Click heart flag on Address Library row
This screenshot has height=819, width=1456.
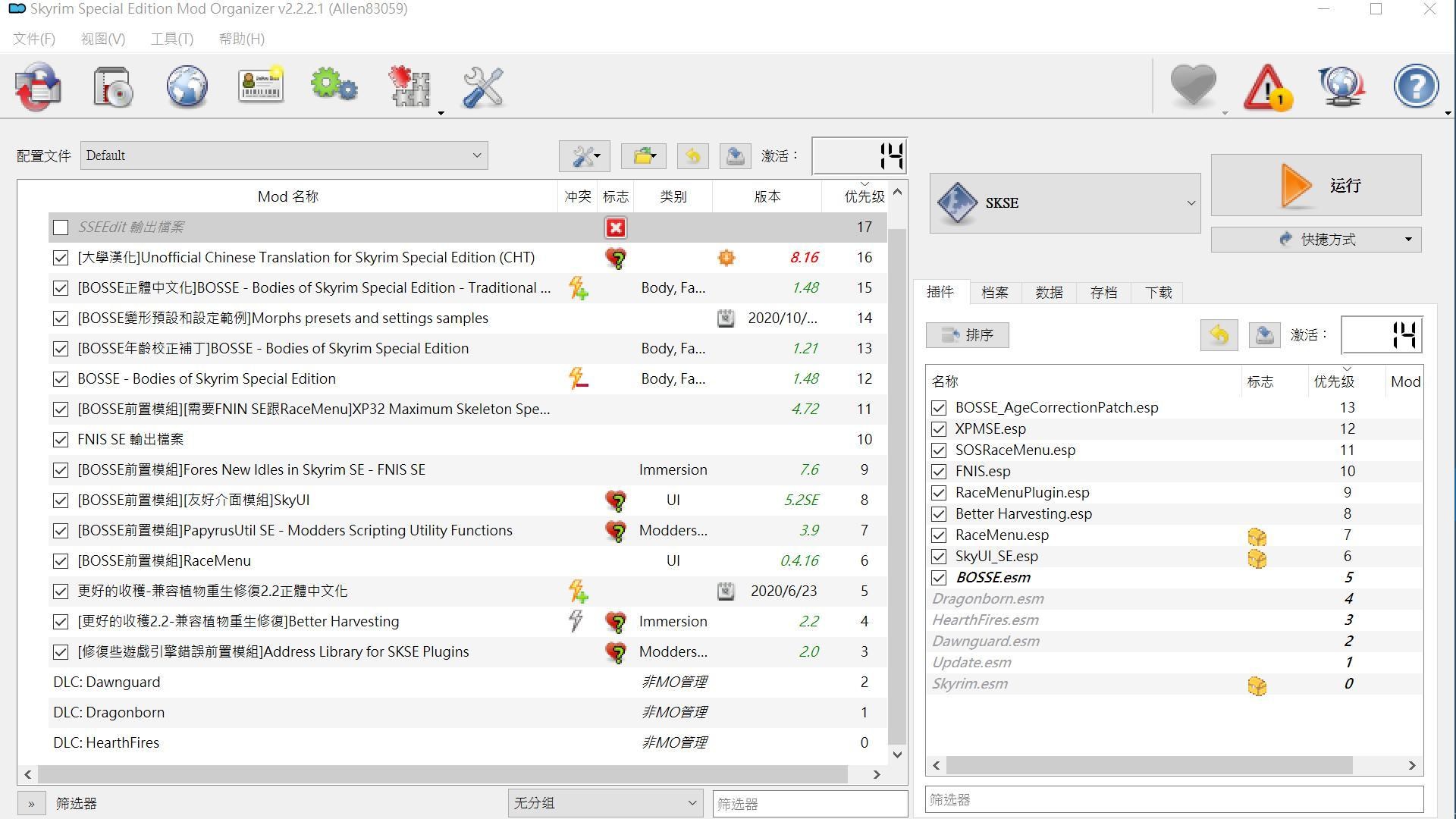click(616, 652)
